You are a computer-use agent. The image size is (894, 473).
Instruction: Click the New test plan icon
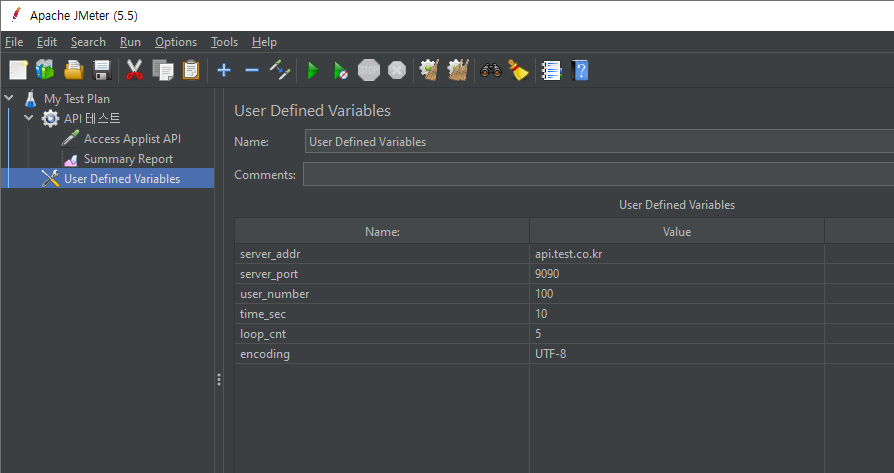tap(18, 70)
